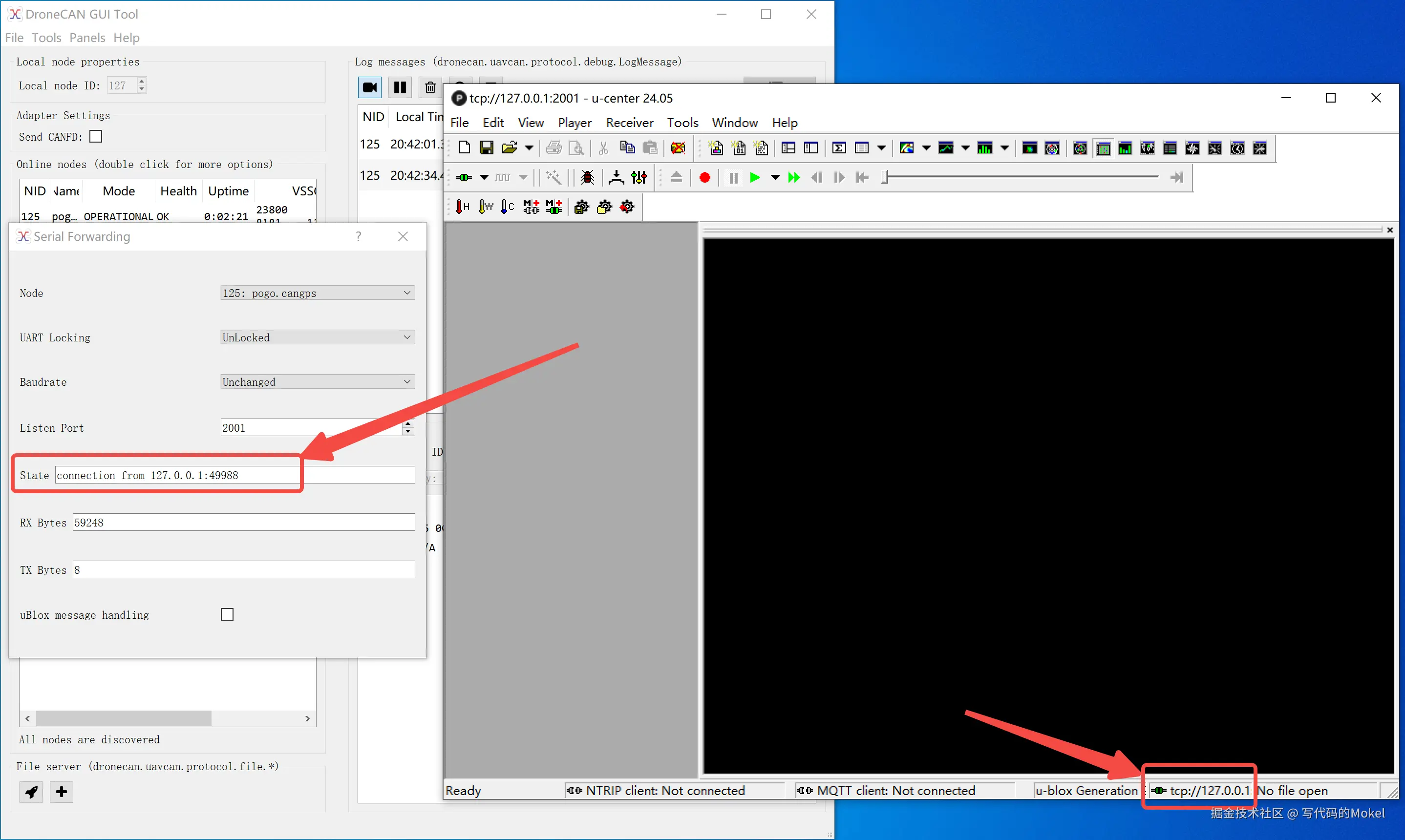Open the Receiver menu in u-center
The height and width of the screenshot is (840, 1405).
pyautogui.click(x=629, y=123)
